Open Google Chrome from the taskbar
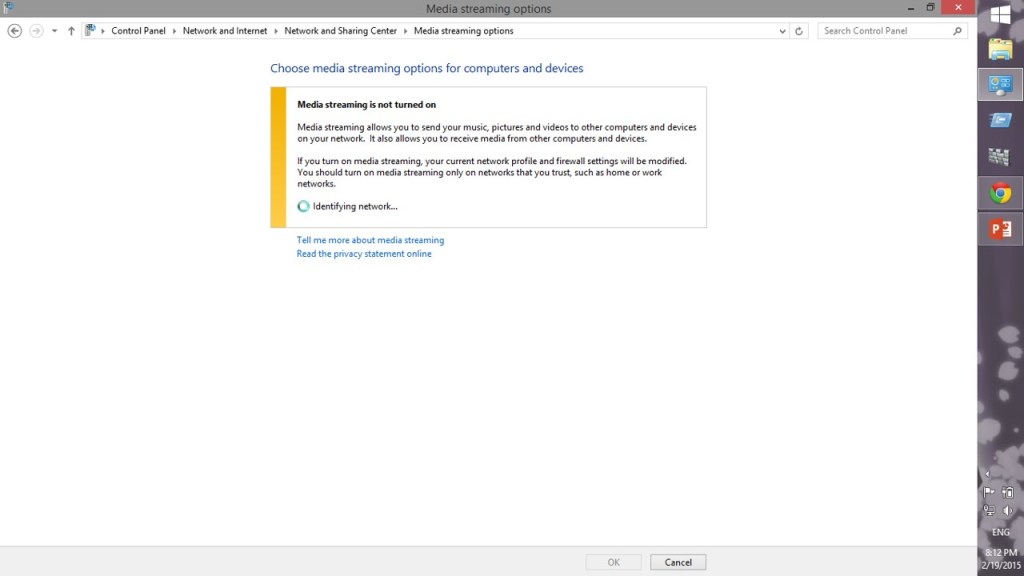1024x576 pixels. (1000, 194)
